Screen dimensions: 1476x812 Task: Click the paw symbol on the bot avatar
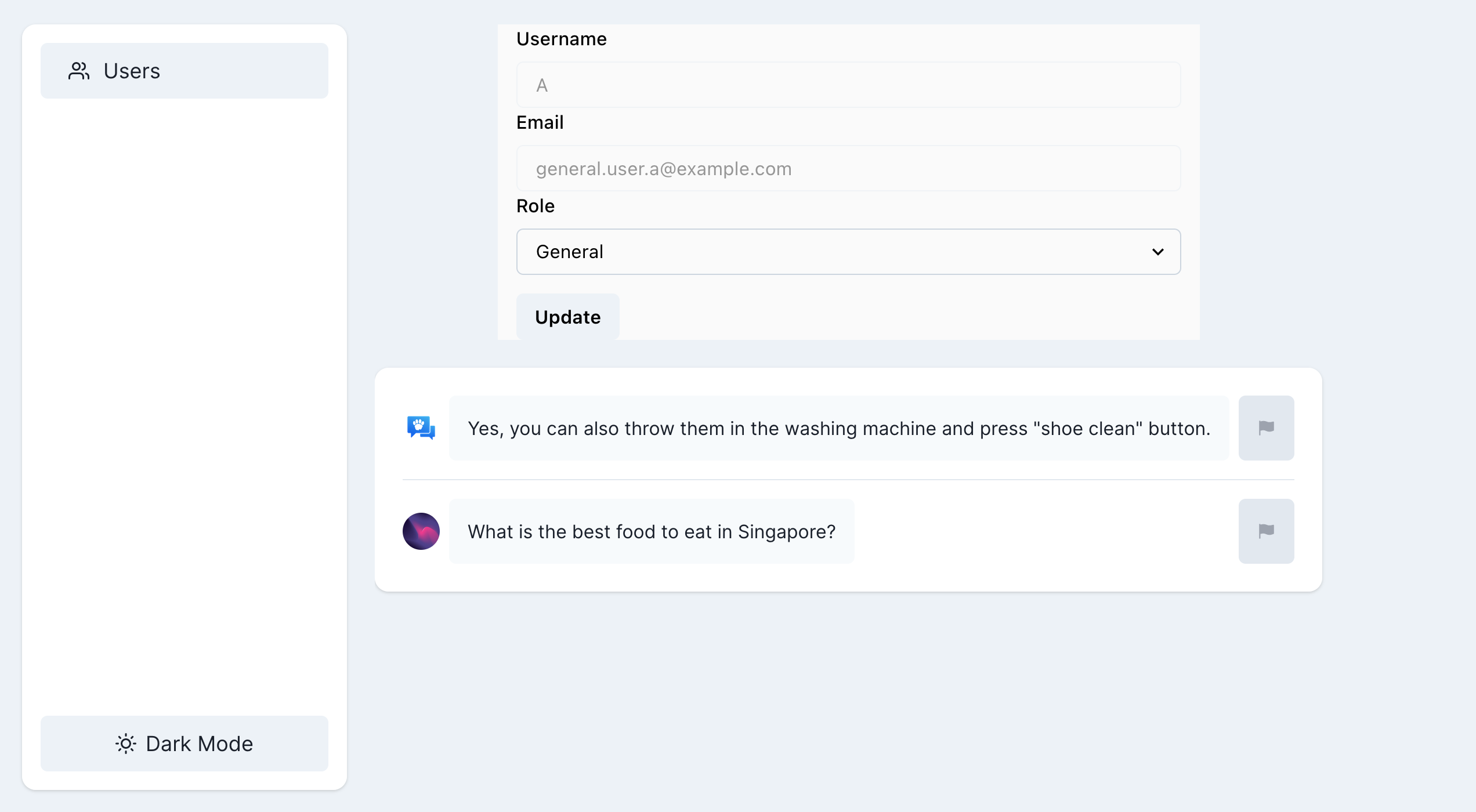pyautogui.click(x=418, y=424)
